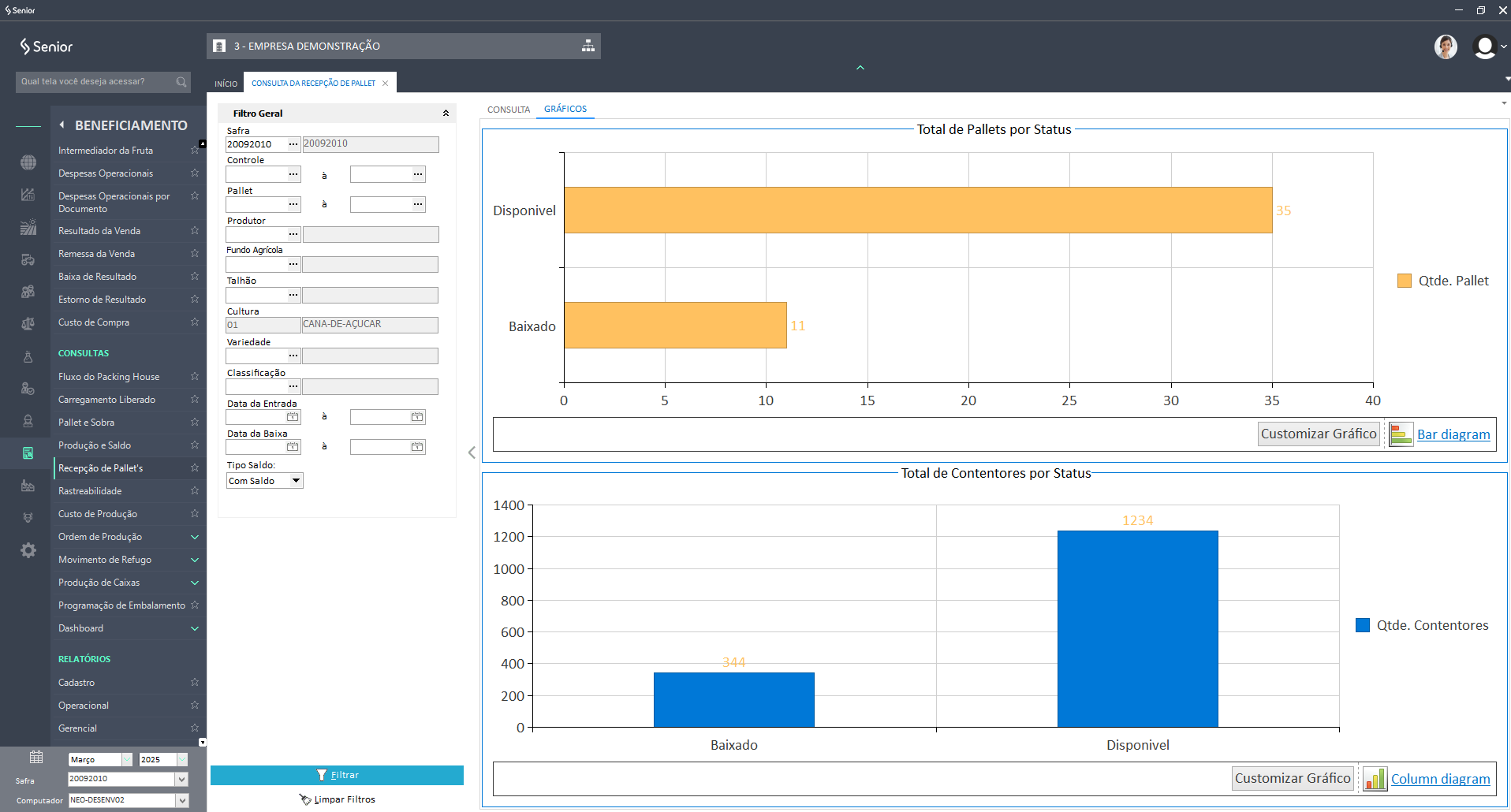The height and width of the screenshot is (812, 1511).
Task: Click the Cultura code input field
Action: [x=263, y=325]
